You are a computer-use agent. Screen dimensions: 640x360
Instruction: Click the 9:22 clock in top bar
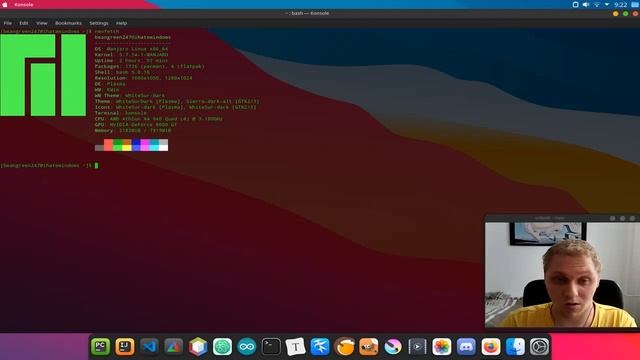coord(620,4)
